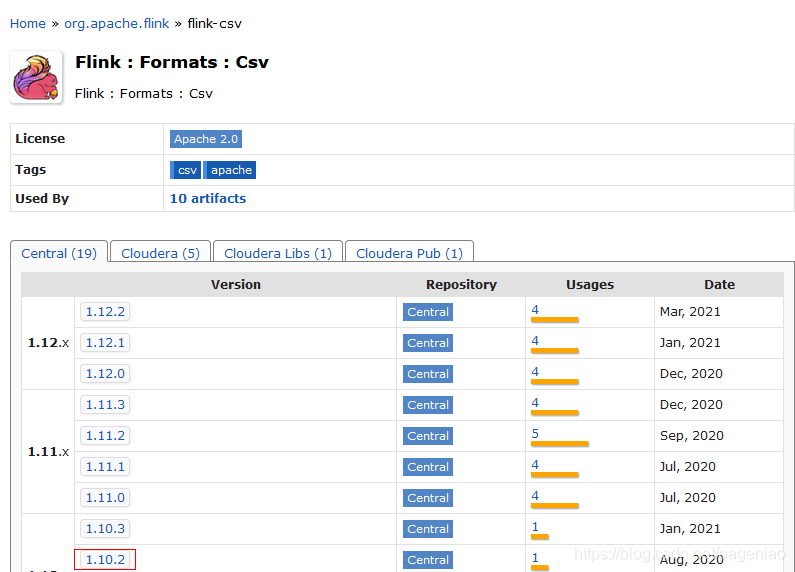The image size is (795, 572).
Task: Click the 1.12.x version group label
Action: tap(48, 343)
